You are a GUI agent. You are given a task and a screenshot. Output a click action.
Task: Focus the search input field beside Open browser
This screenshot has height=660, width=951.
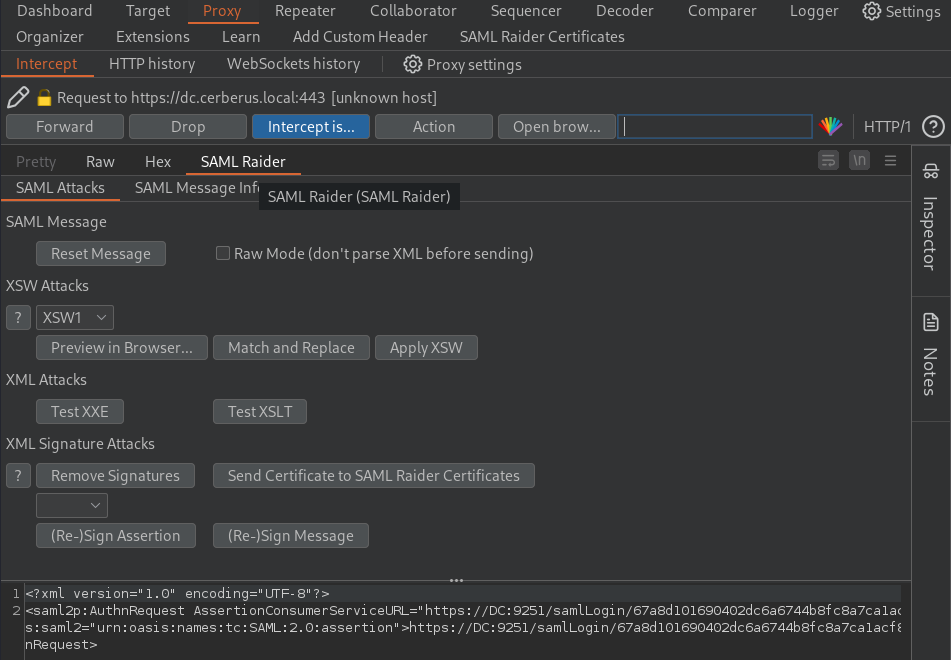point(714,127)
